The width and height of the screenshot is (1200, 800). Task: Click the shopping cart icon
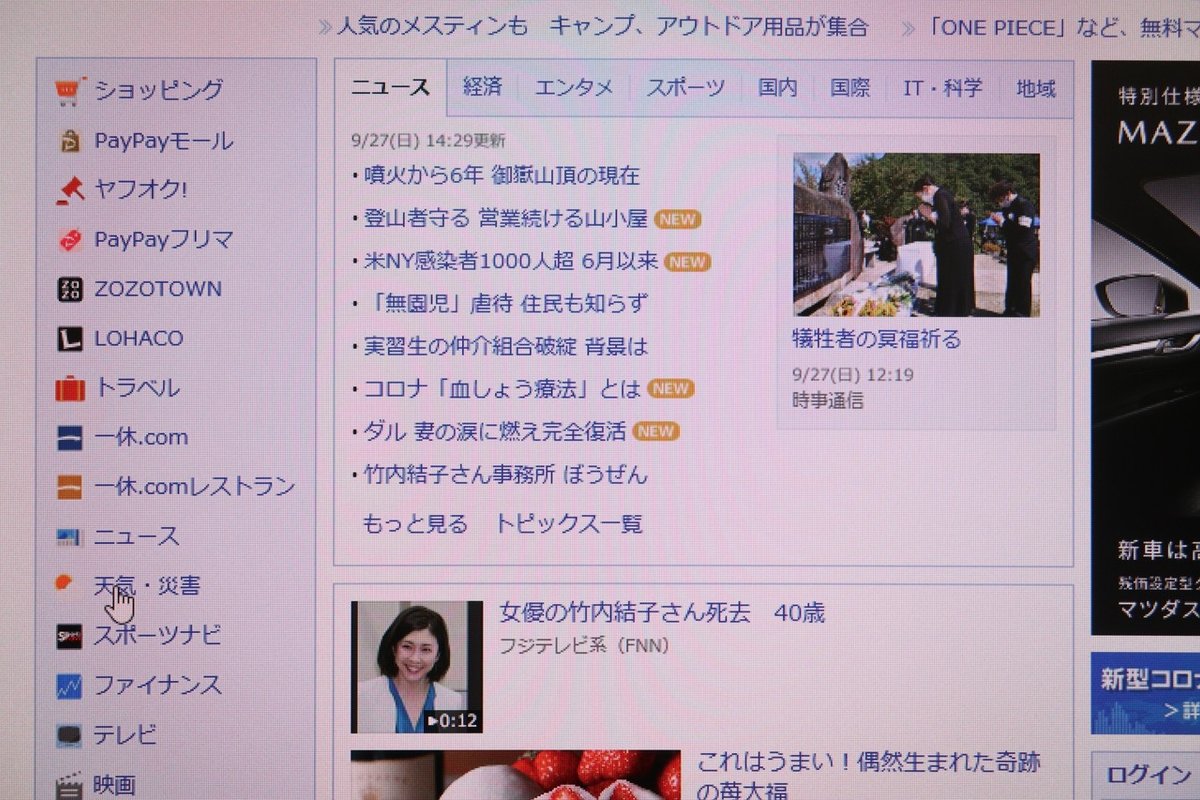pos(68,91)
